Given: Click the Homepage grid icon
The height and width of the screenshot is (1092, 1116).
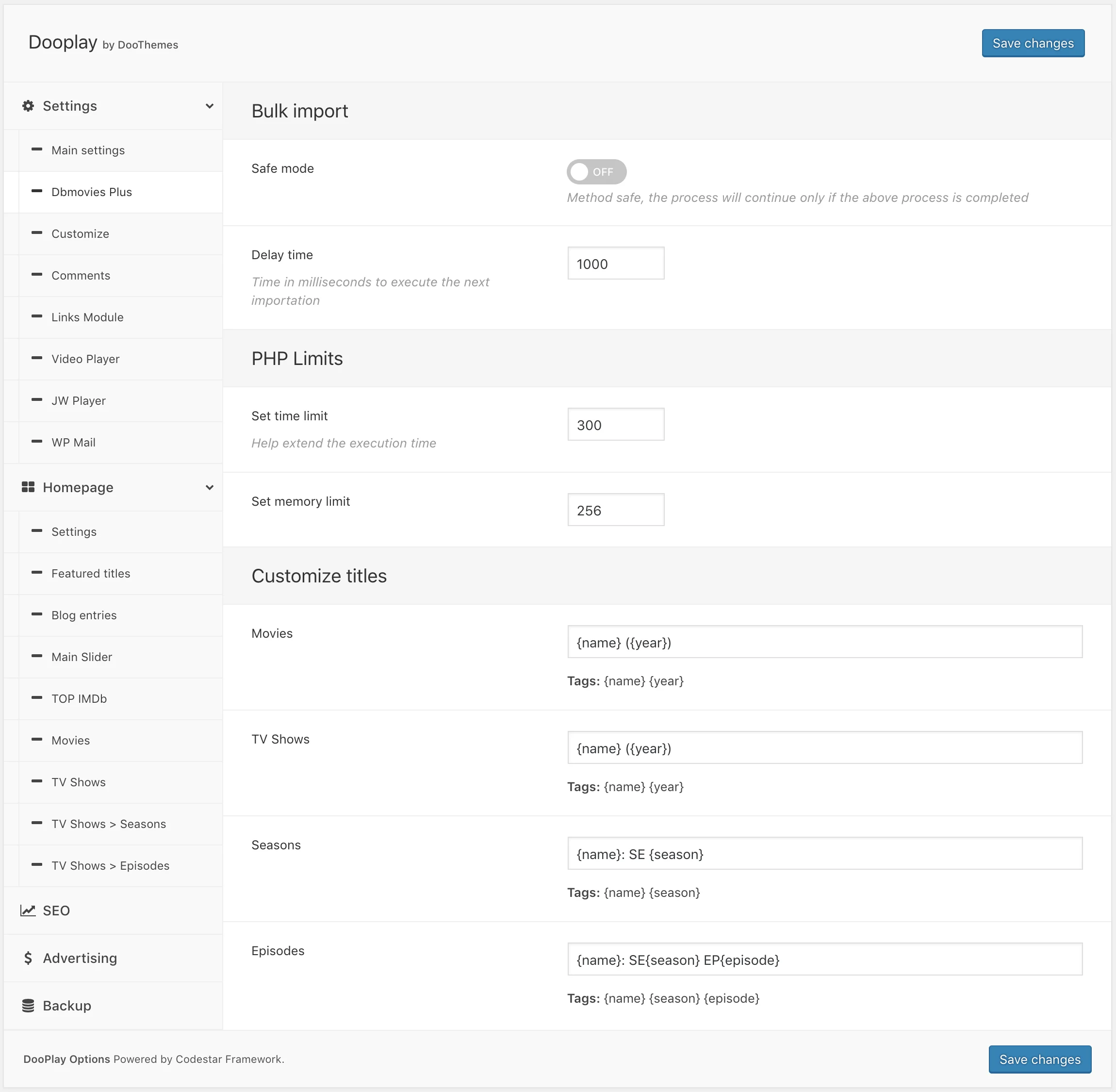Looking at the screenshot, I should (x=28, y=487).
